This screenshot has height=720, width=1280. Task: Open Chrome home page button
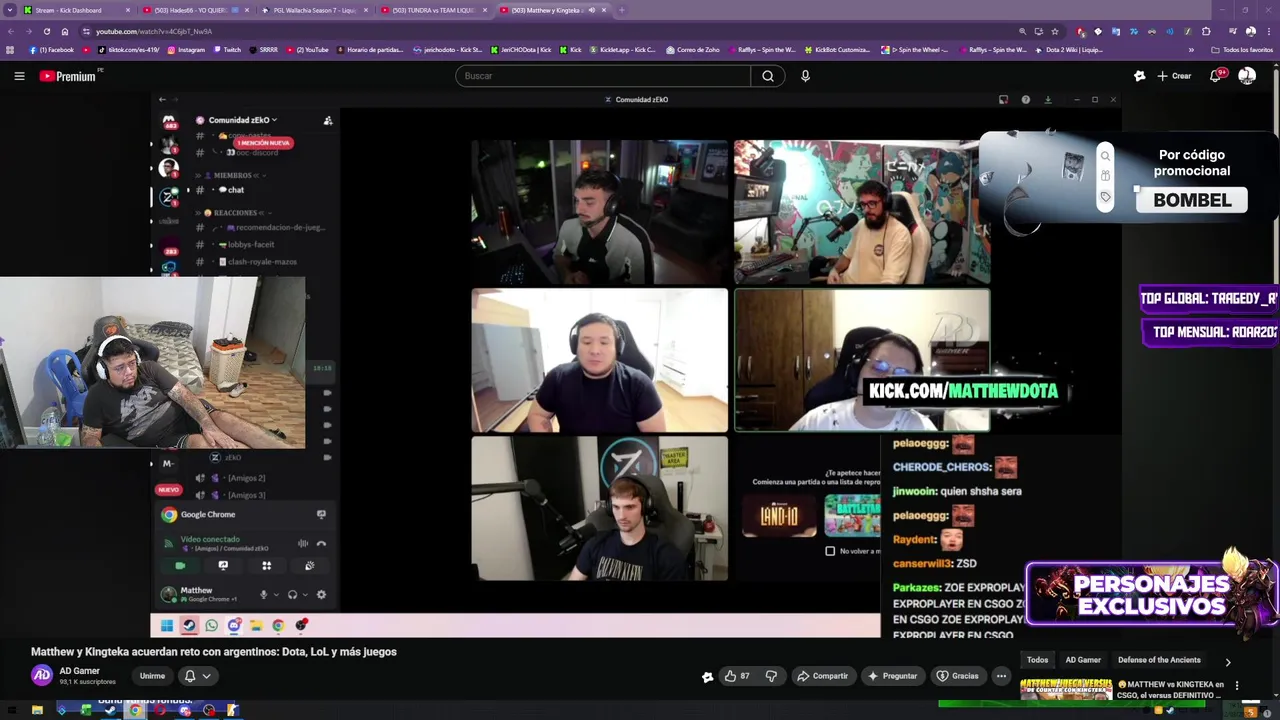click(x=65, y=31)
